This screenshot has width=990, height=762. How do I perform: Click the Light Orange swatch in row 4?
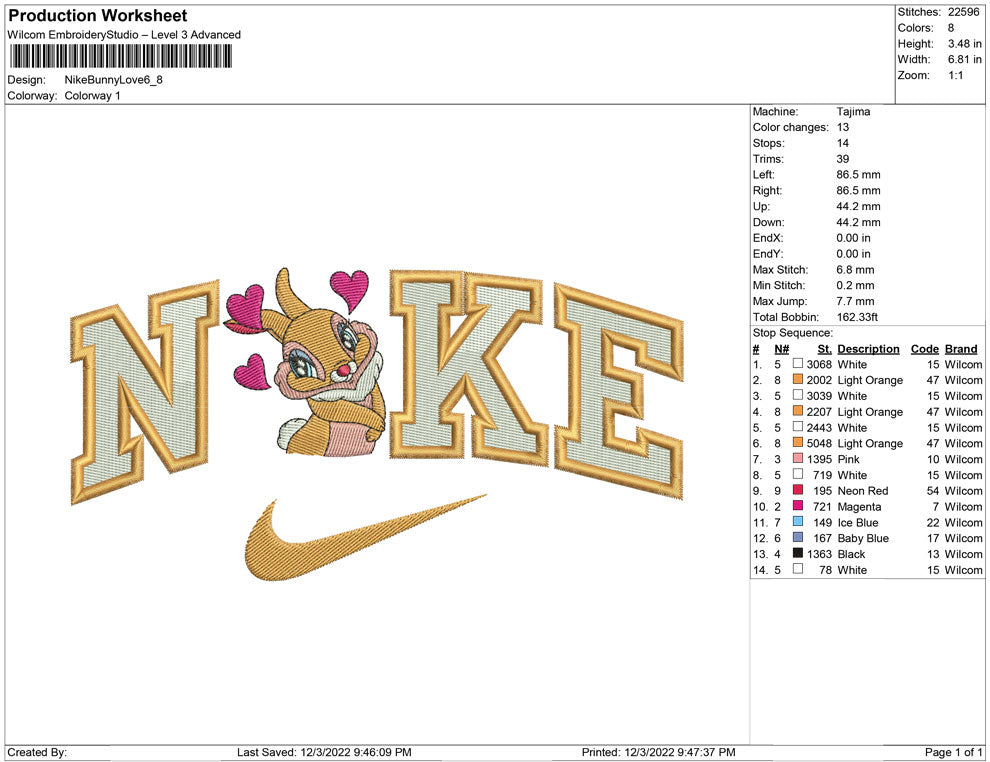[798, 411]
